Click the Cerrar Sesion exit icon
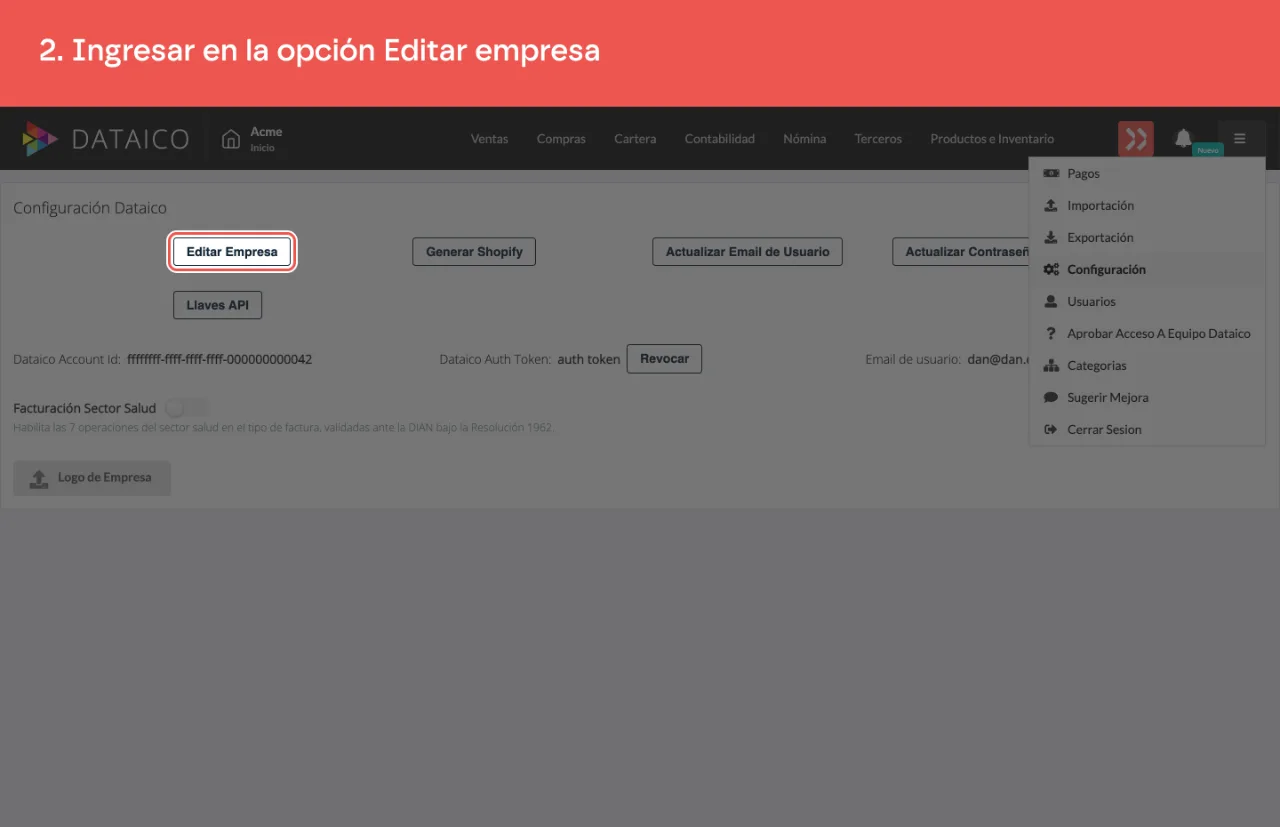This screenshot has height=827, width=1280. pos(1051,429)
